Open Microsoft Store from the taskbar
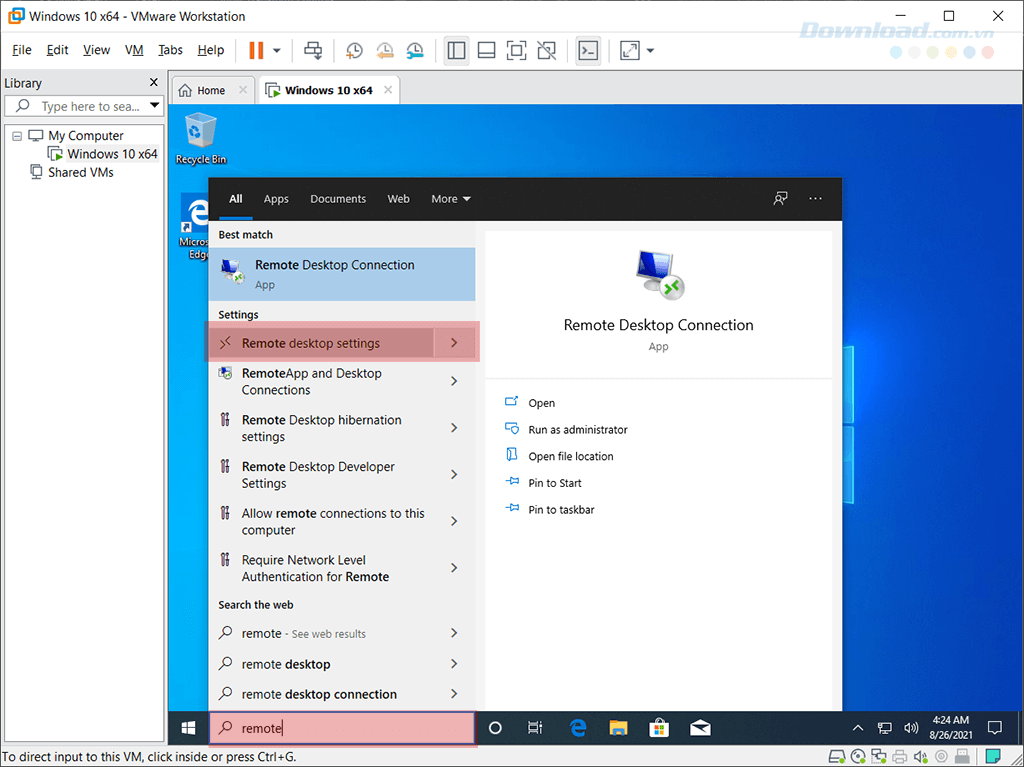 click(x=659, y=728)
